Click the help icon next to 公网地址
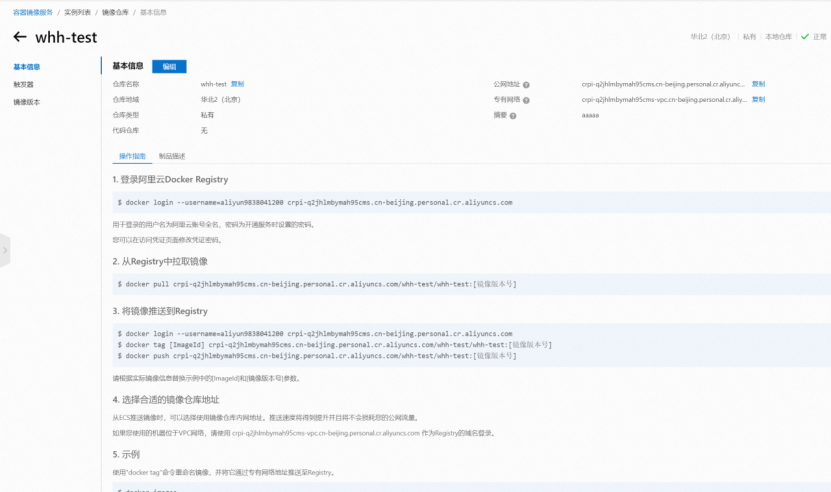831x492 pixels. coord(526,85)
